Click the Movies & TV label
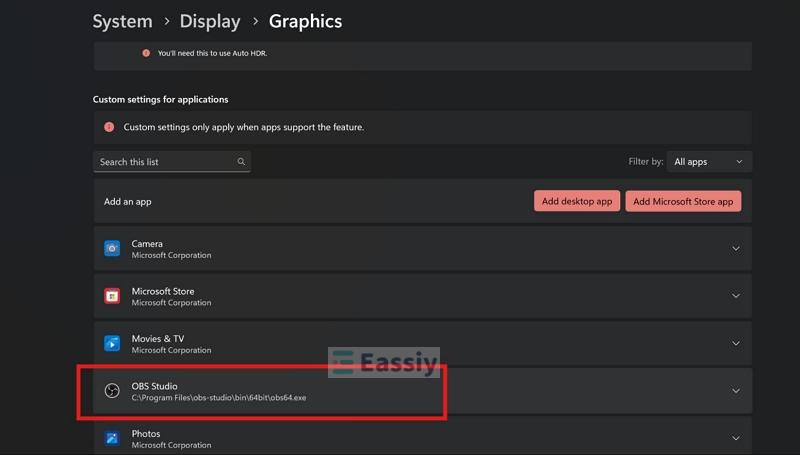This screenshot has height=455, width=800. 158,339
